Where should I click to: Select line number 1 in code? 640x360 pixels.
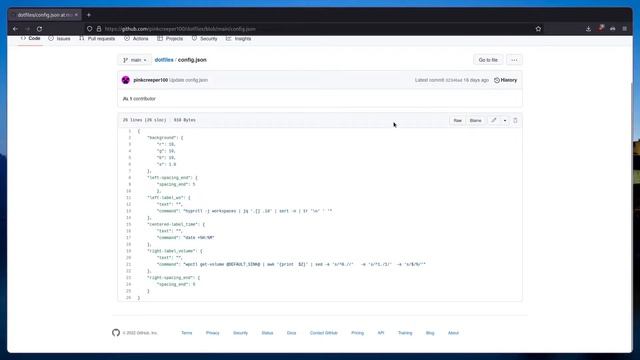tap(130, 131)
